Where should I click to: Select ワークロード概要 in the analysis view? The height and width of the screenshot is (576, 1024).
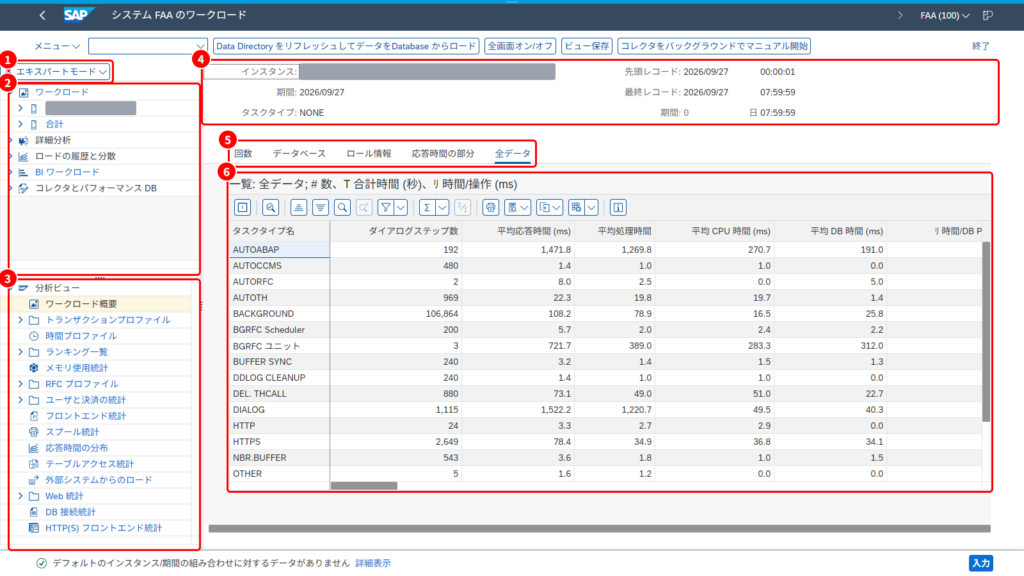(81, 304)
